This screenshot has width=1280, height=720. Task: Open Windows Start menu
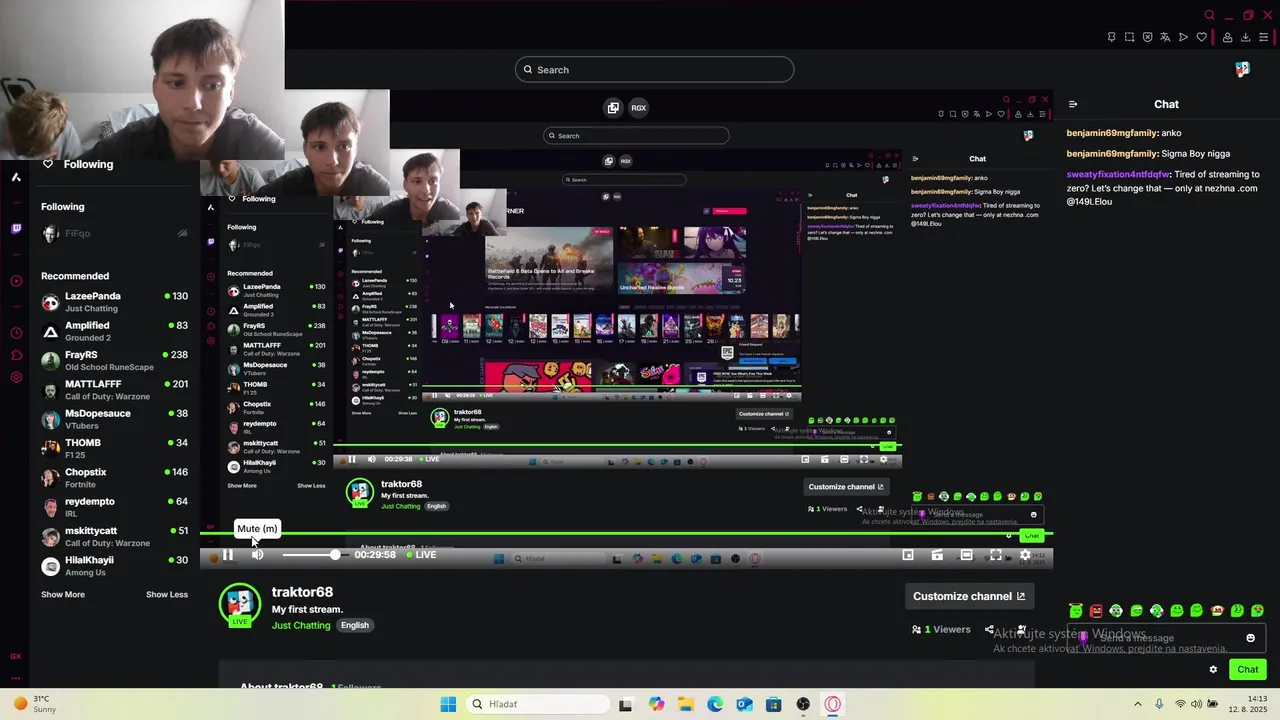[448, 704]
